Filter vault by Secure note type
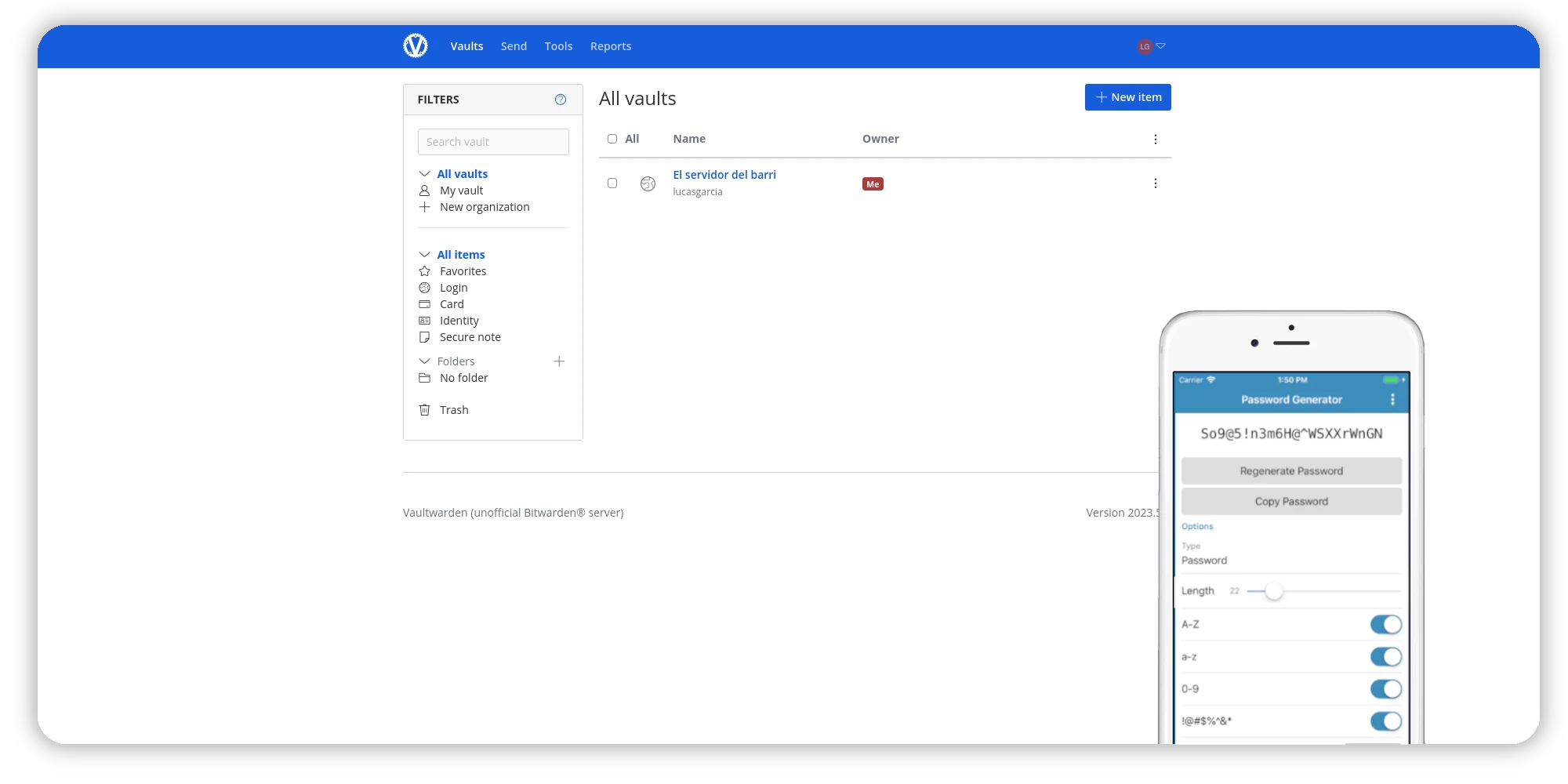This screenshot has width=1568, height=784. click(x=470, y=337)
